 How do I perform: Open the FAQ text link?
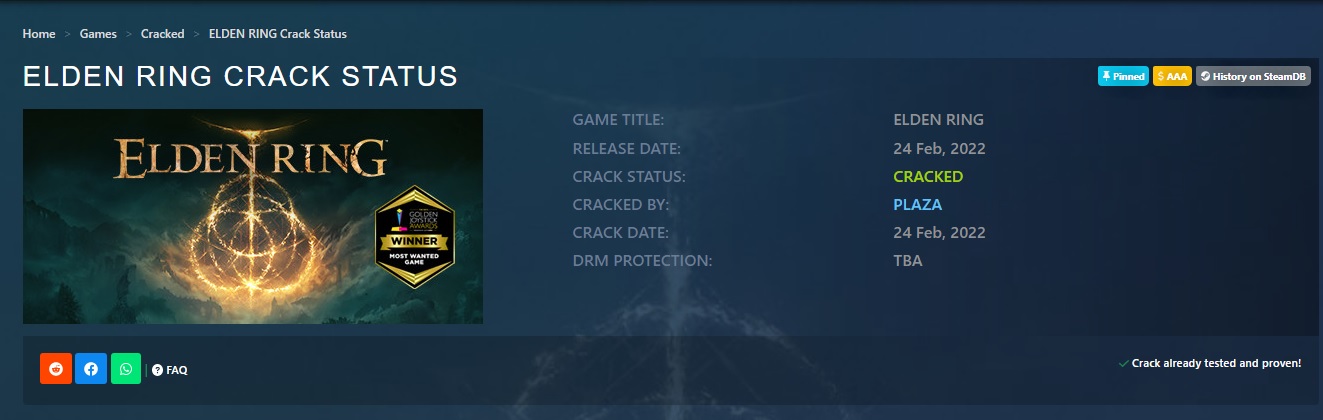pyautogui.click(x=177, y=370)
